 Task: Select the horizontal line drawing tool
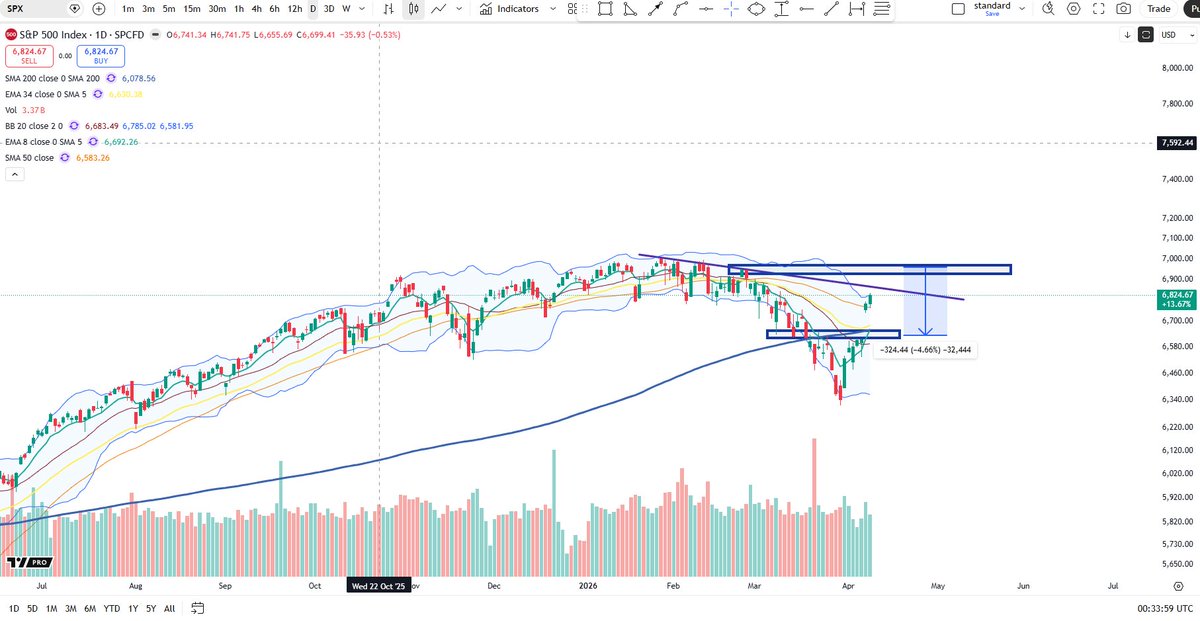(x=706, y=9)
